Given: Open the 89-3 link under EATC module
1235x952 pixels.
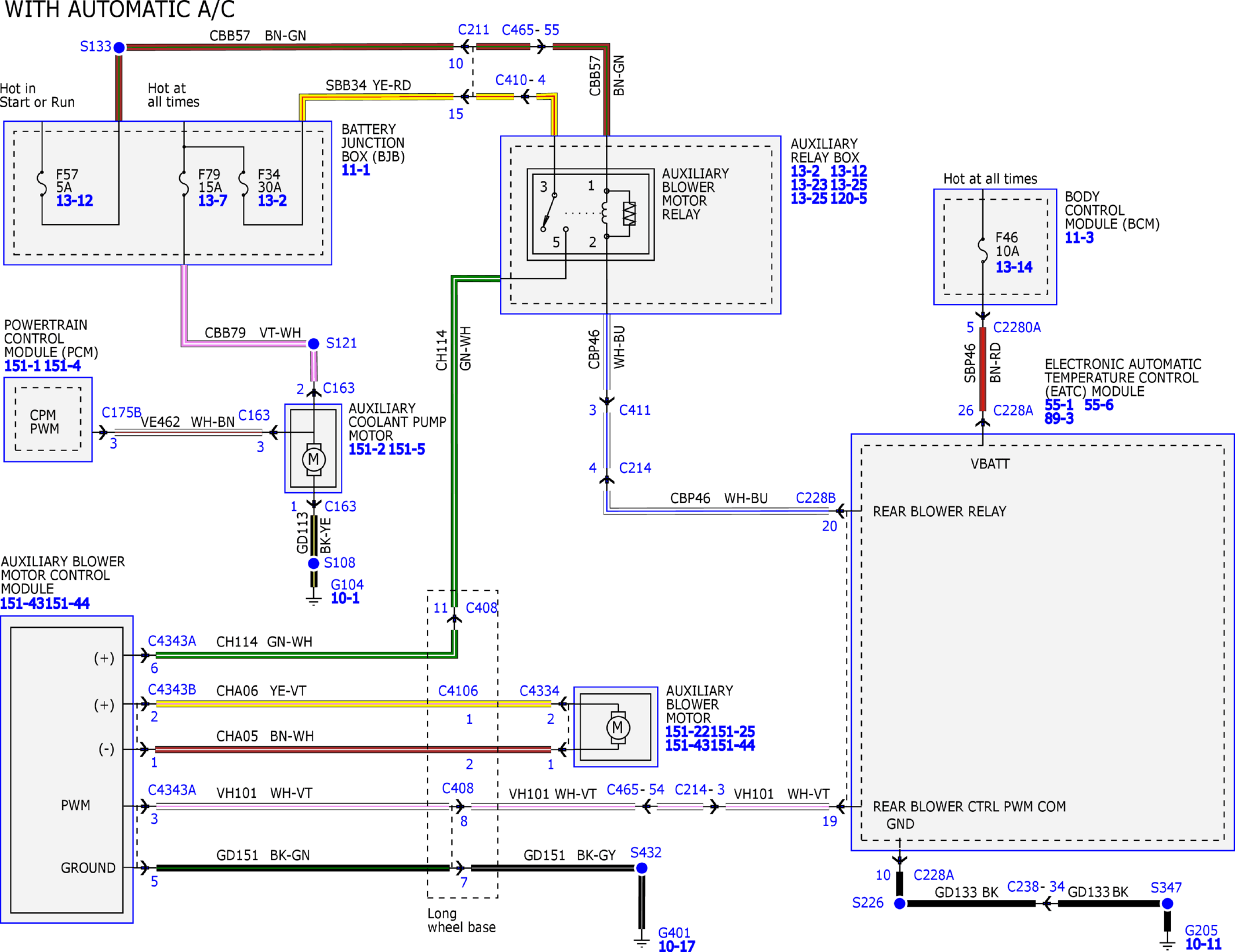Looking at the screenshot, I should [x=1059, y=419].
